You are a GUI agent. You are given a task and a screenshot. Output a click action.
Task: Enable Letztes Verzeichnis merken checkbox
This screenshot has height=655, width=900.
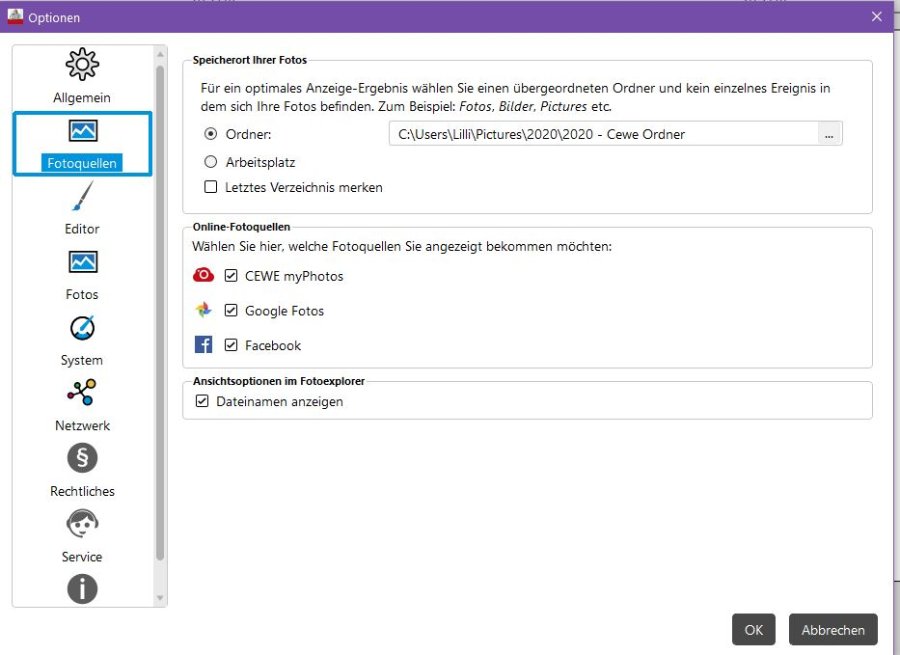(x=211, y=187)
